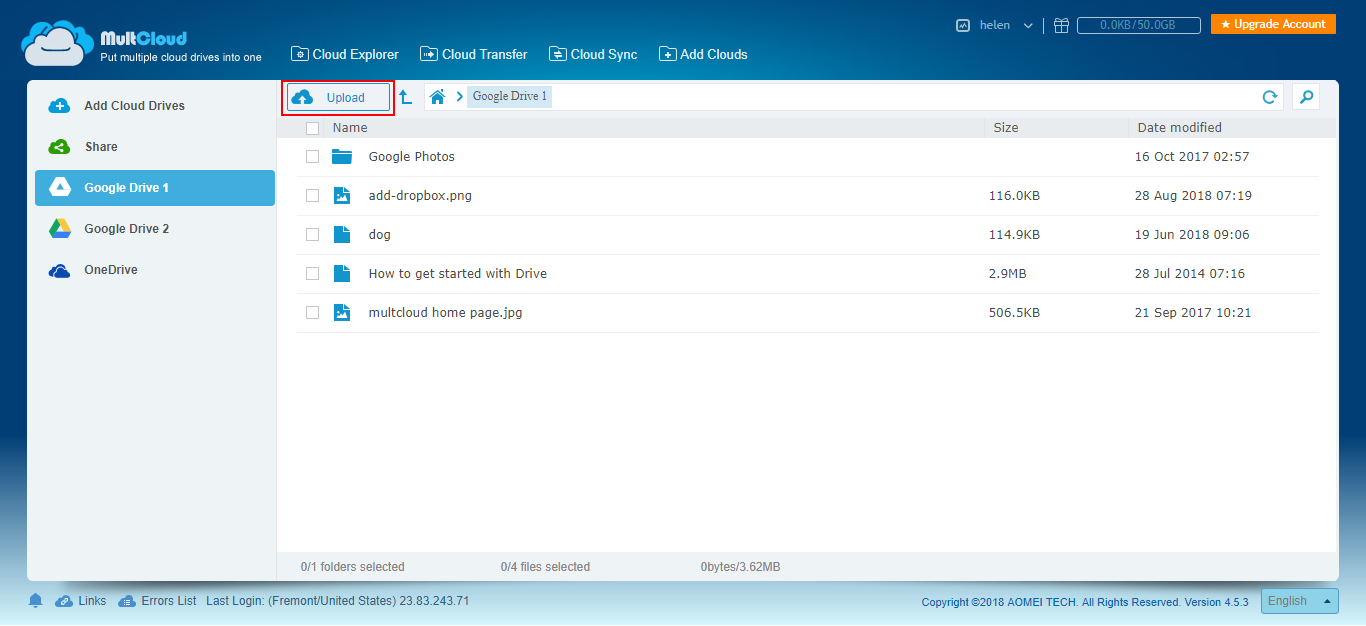Click the How to get started file icon
This screenshot has width=1366, height=626.
[x=342, y=273]
